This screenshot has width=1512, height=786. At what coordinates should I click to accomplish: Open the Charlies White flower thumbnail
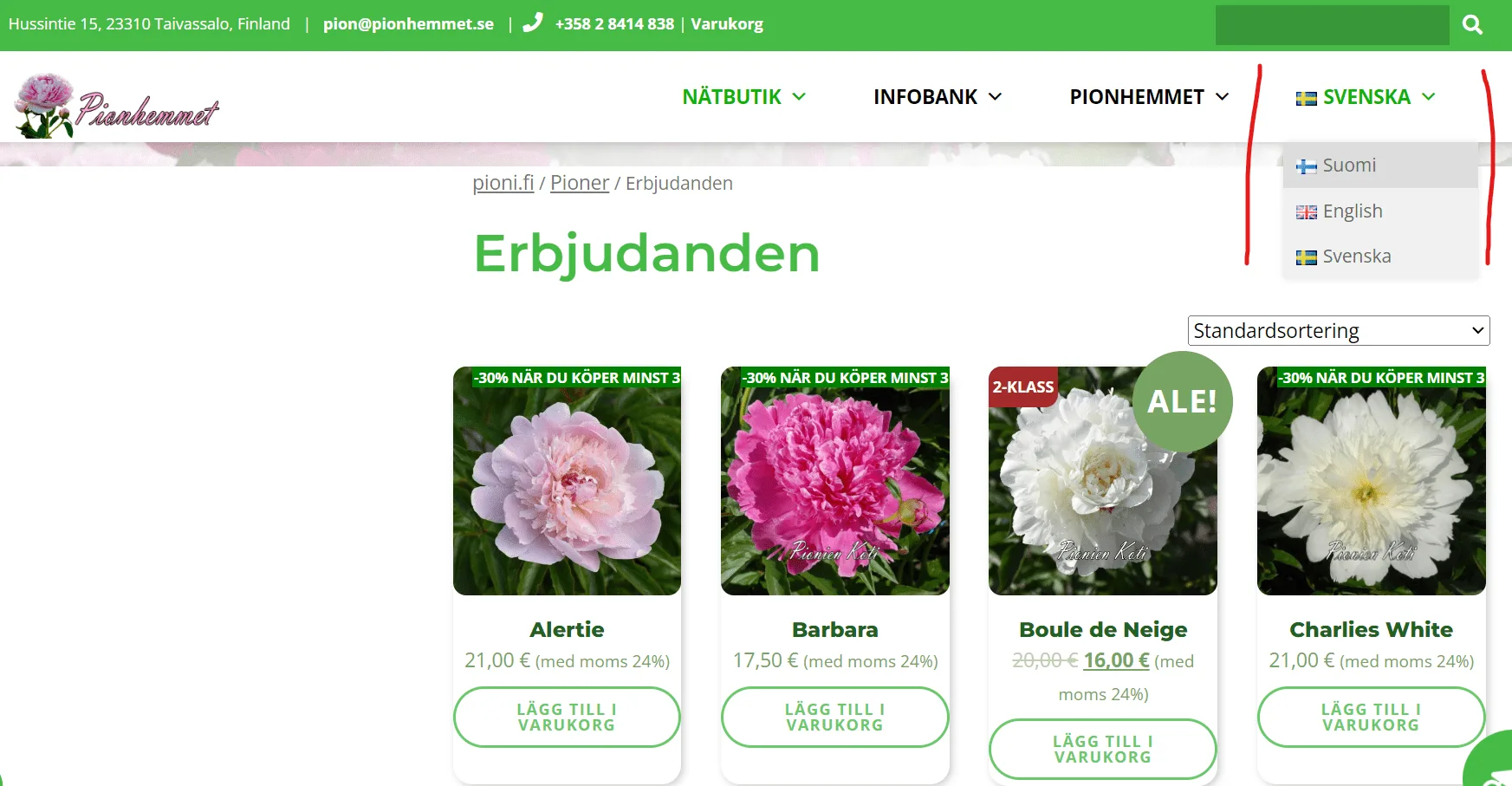[1371, 481]
